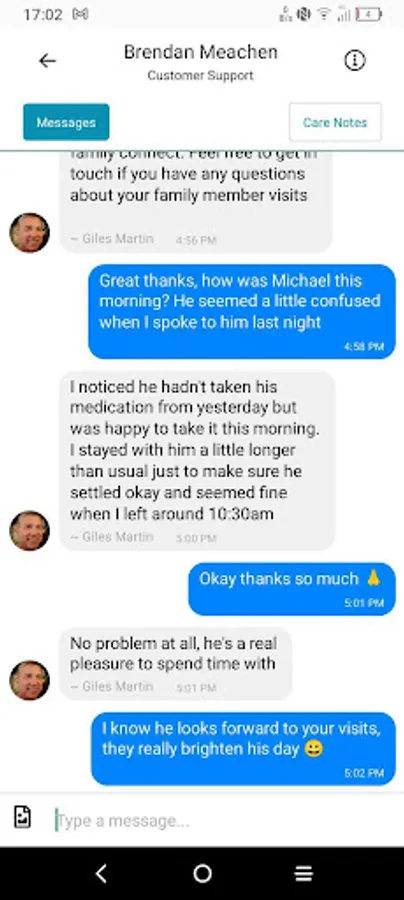Tap Giles Martin avatar beside family visits message

pyautogui.click(x=29, y=232)
